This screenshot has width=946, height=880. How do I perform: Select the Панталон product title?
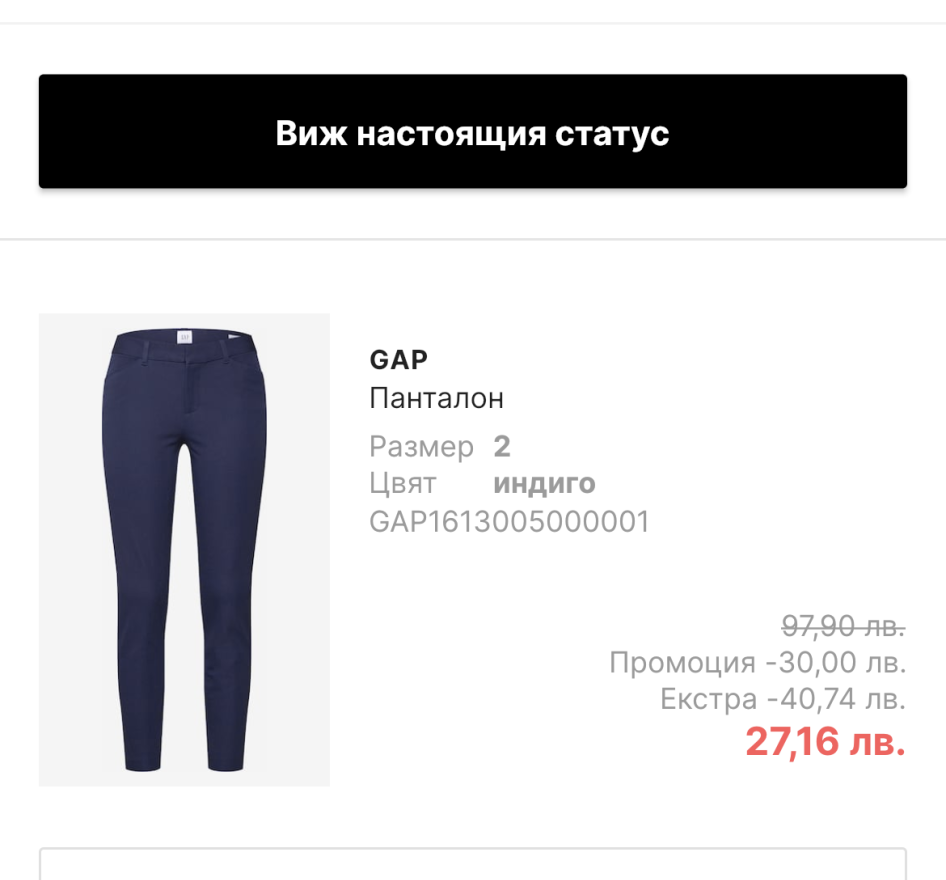(x=436, y=398)
